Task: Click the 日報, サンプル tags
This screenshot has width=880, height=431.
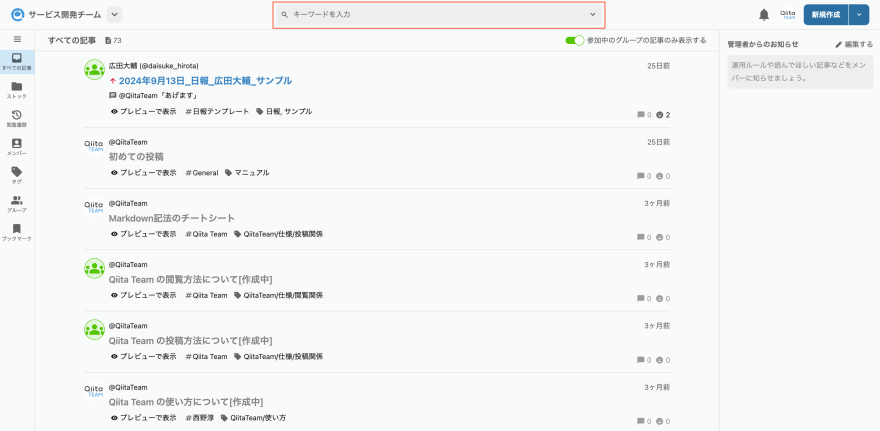Action: click(x=284, y=112)
